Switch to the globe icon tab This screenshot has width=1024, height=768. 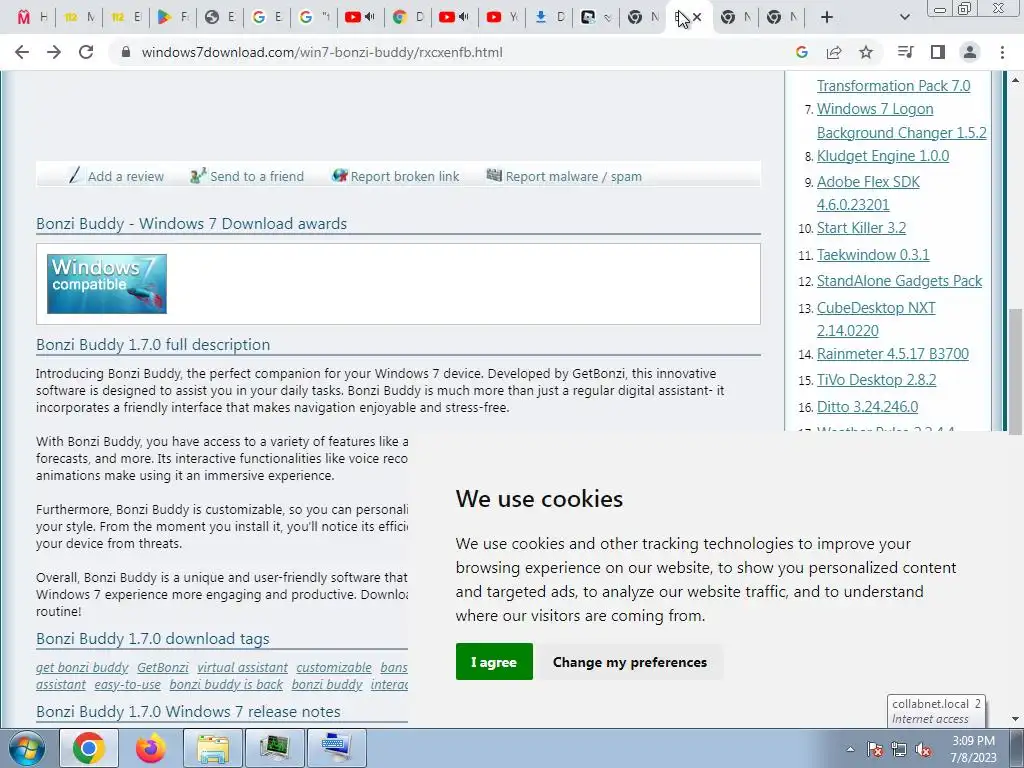pos(219,18)
